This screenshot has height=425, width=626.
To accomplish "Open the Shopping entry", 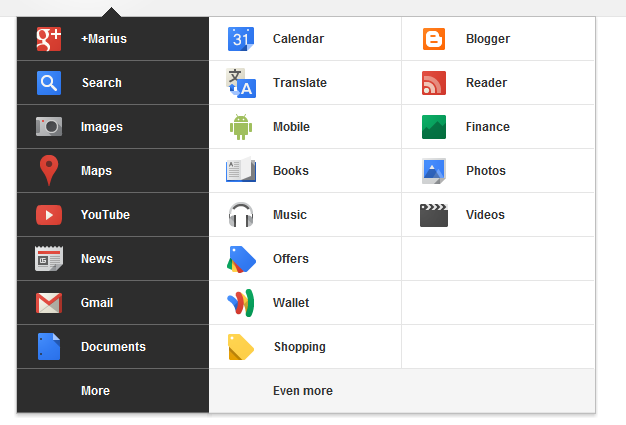I will [305, 347].
